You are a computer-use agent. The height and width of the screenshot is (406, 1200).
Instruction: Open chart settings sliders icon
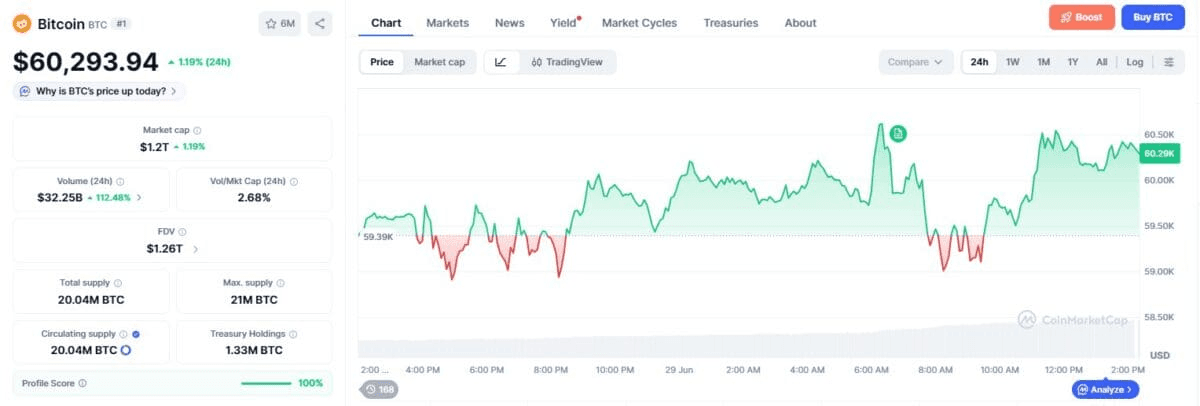pos(1168,62)
